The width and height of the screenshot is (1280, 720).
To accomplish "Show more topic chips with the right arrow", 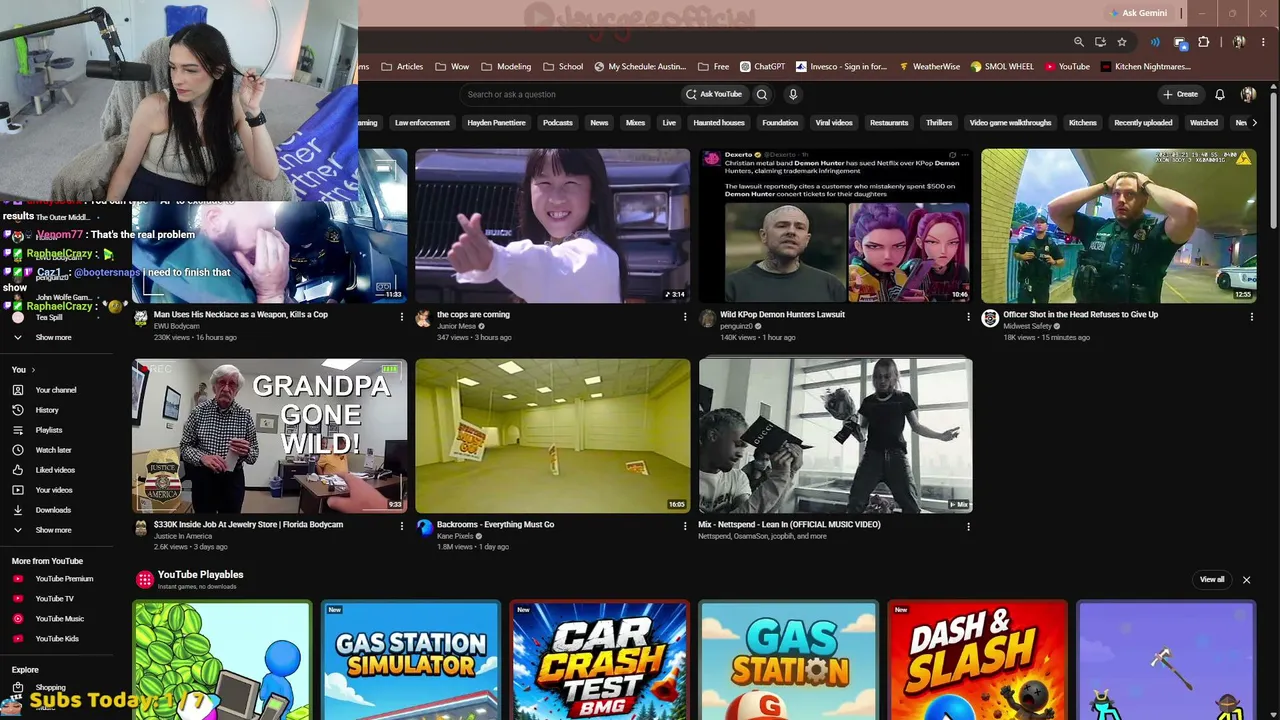I will point(1254,123).
